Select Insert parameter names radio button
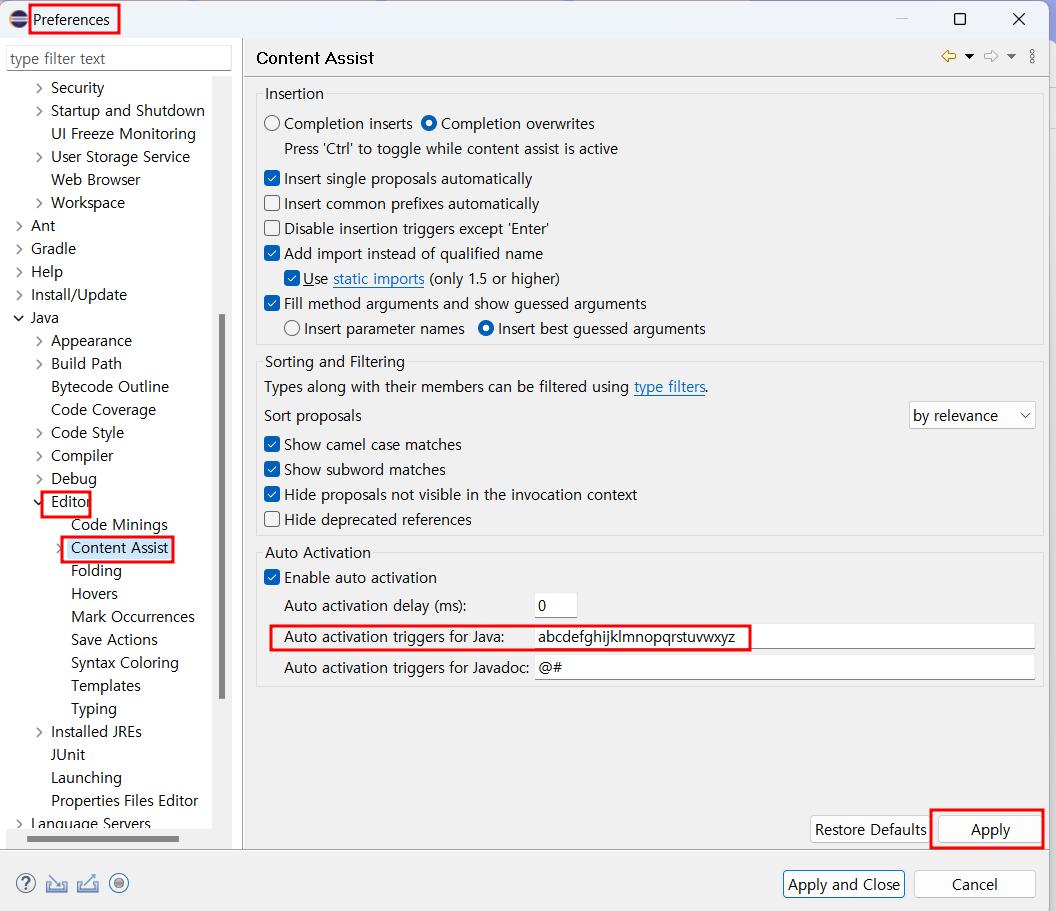 coord(292,328)
